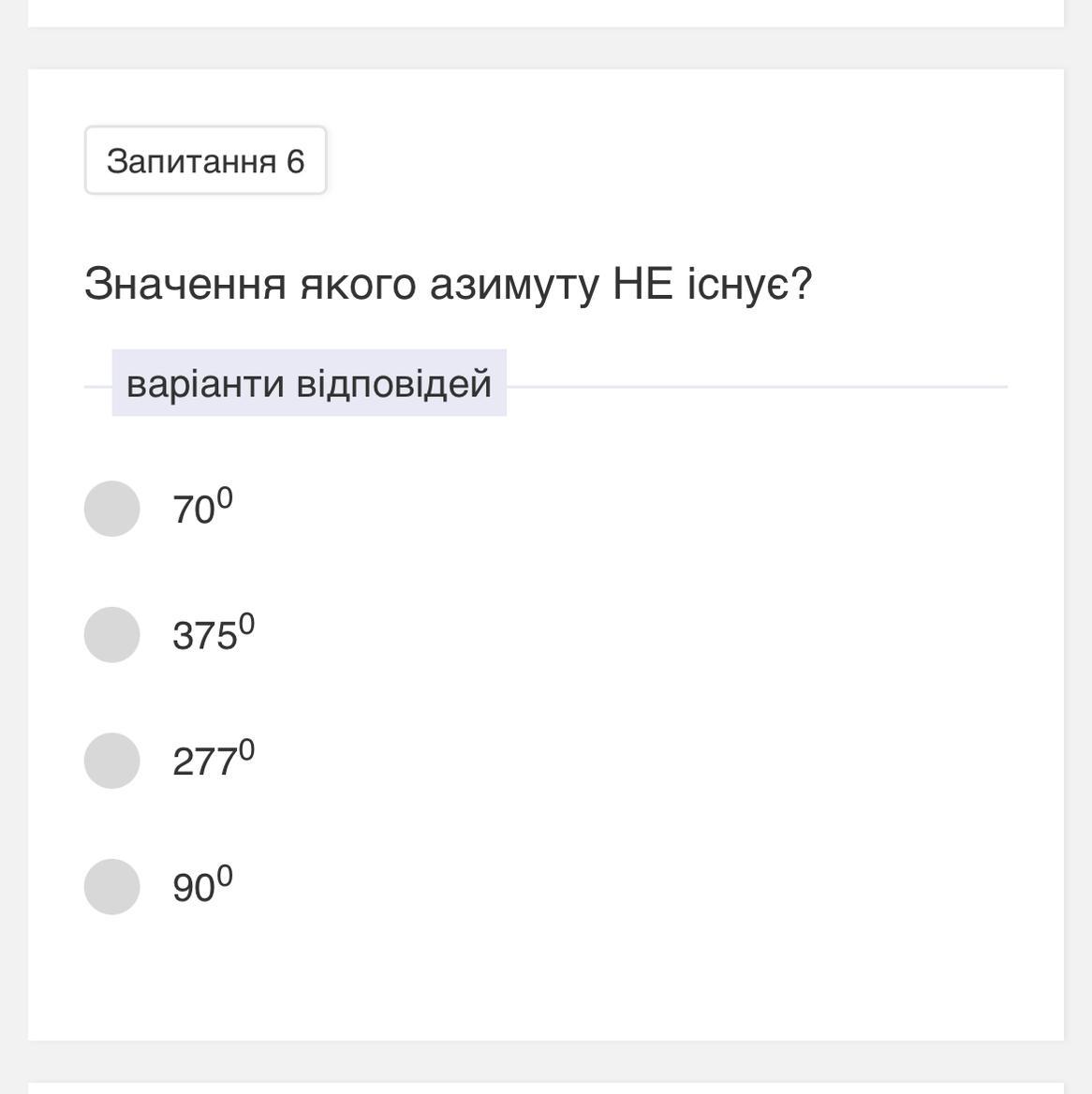Click the next question card edge below
The height and width of the screenshot is (1094, 1092).
pyautogui.click(x=545, y=1087)
